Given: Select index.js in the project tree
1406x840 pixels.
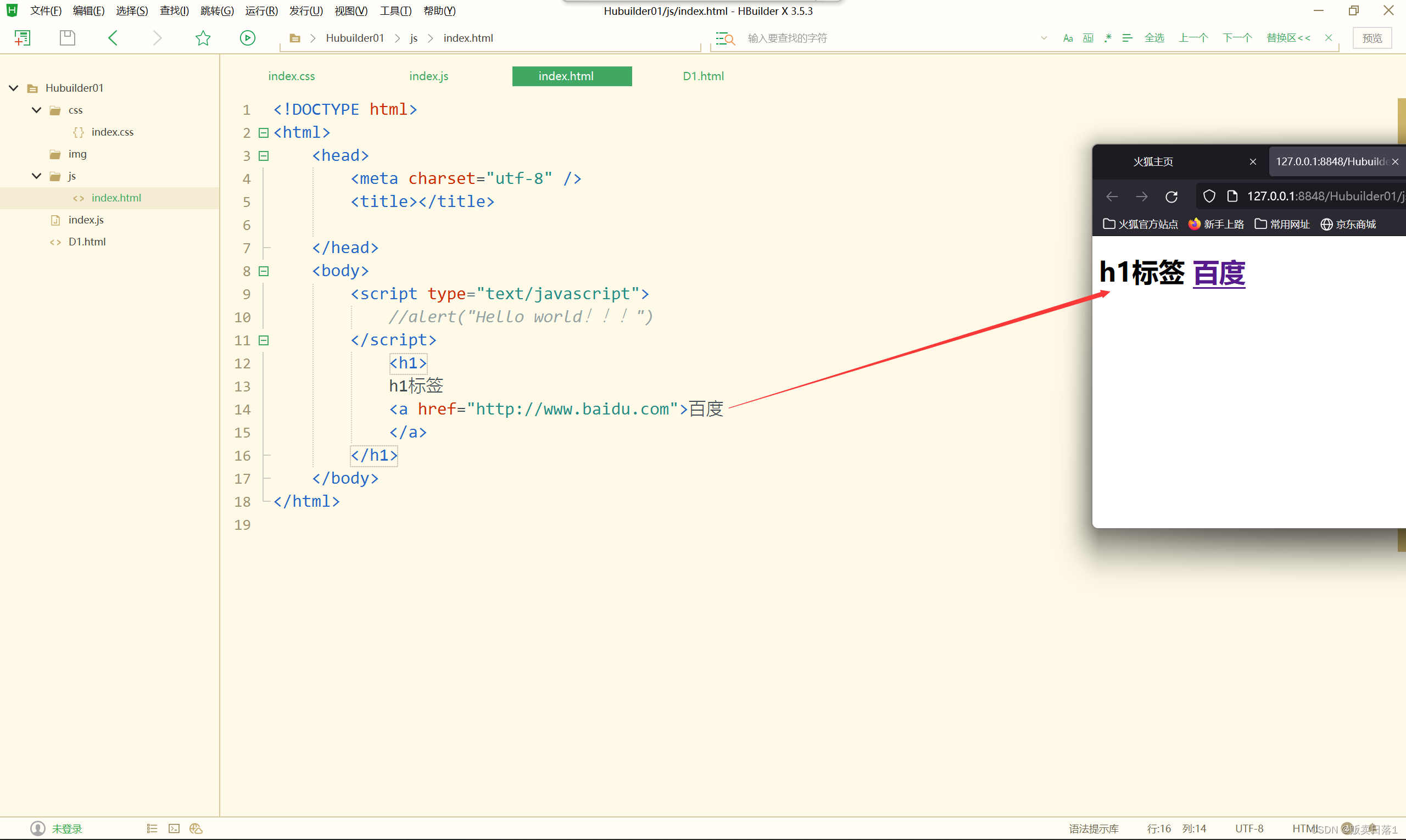Looking at the screenshot, I should coord(86,220).
